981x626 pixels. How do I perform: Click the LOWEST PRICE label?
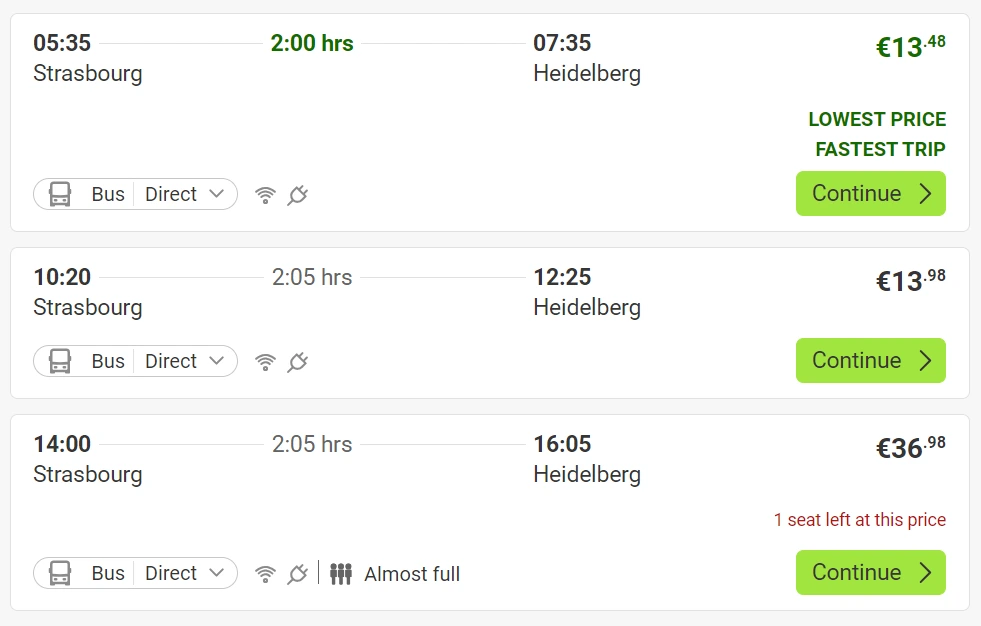pos(876,119)
